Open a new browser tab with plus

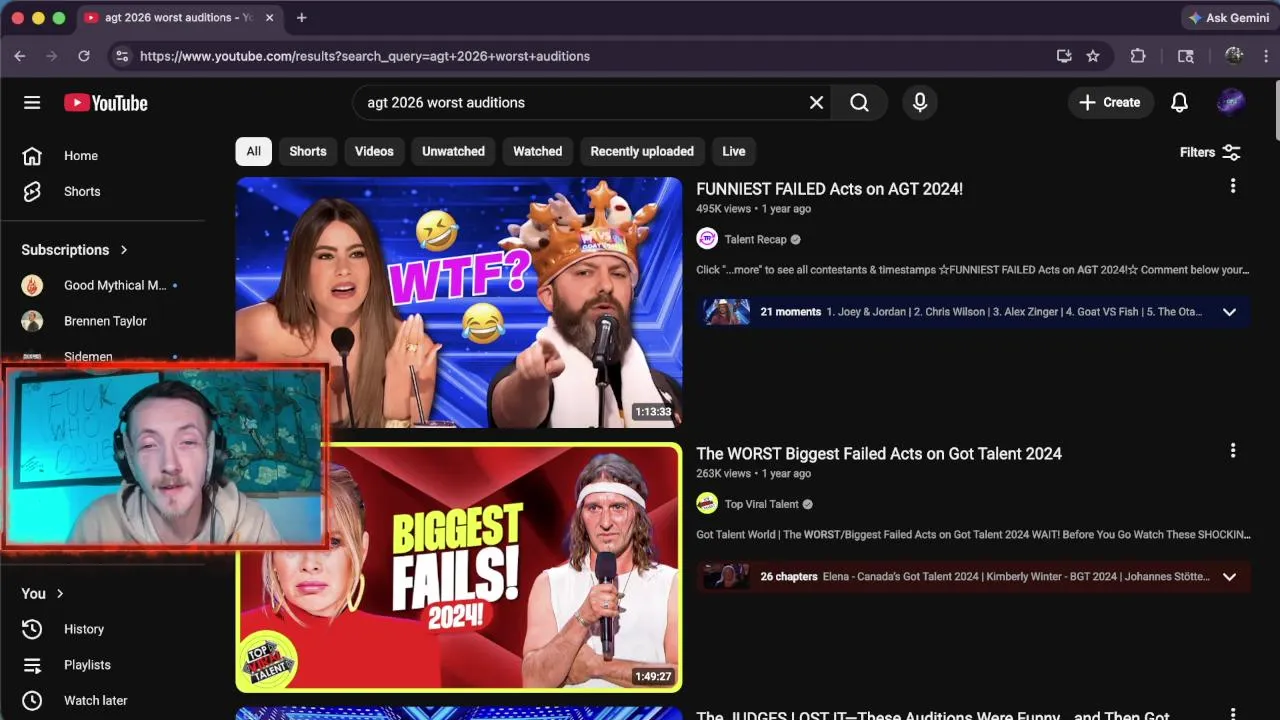301,18
